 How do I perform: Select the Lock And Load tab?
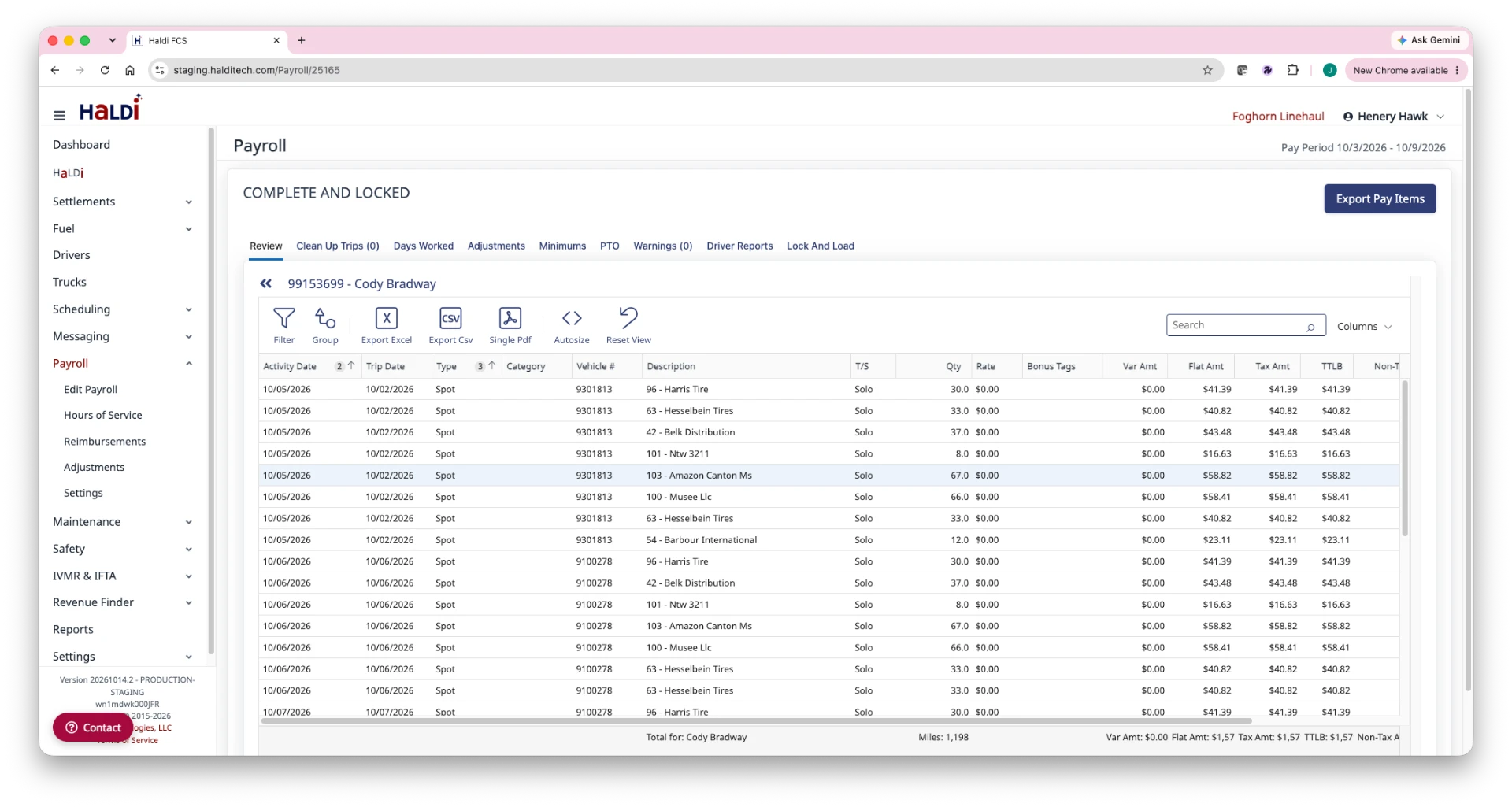[820, 246]
